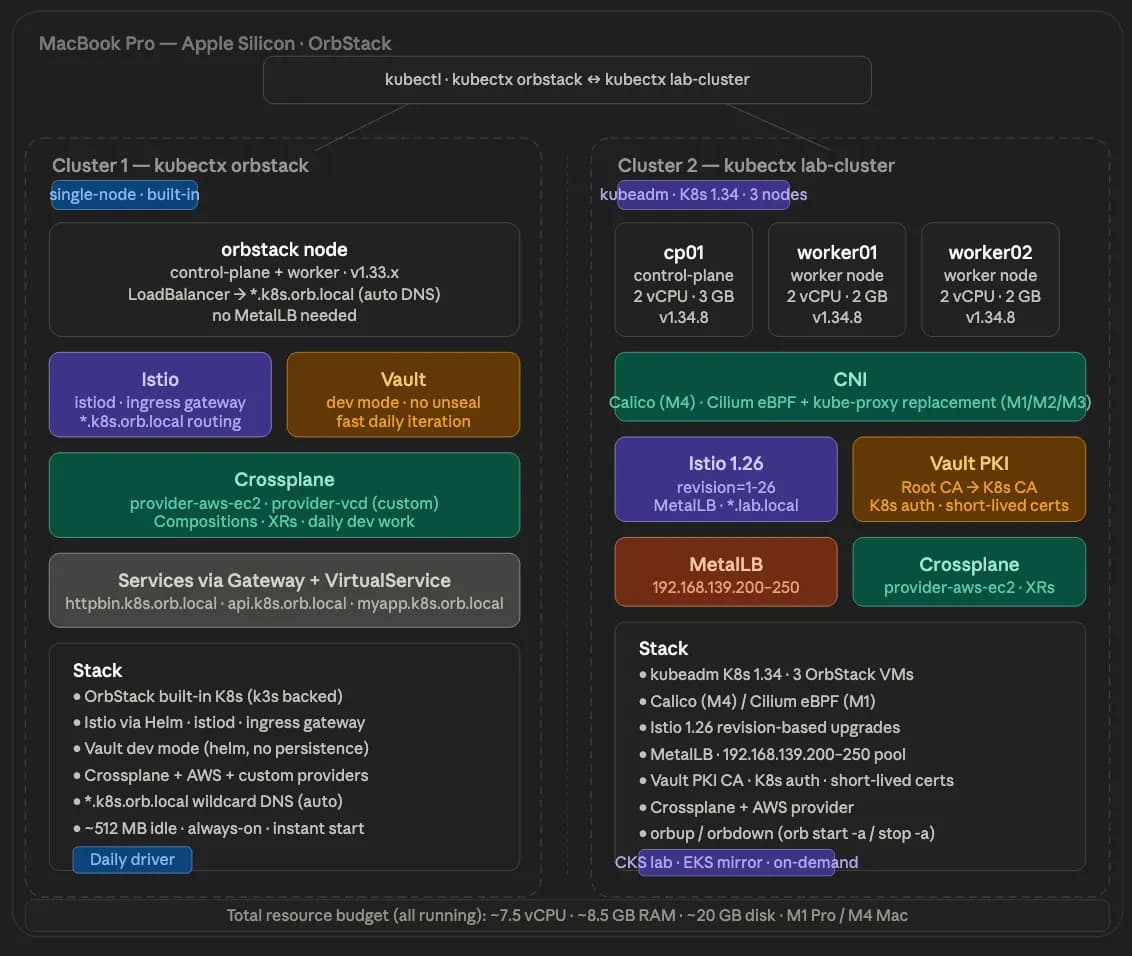
Task: Click 'Crossplane + AWS + custom providers' bullet
Action: click(221, 775)
